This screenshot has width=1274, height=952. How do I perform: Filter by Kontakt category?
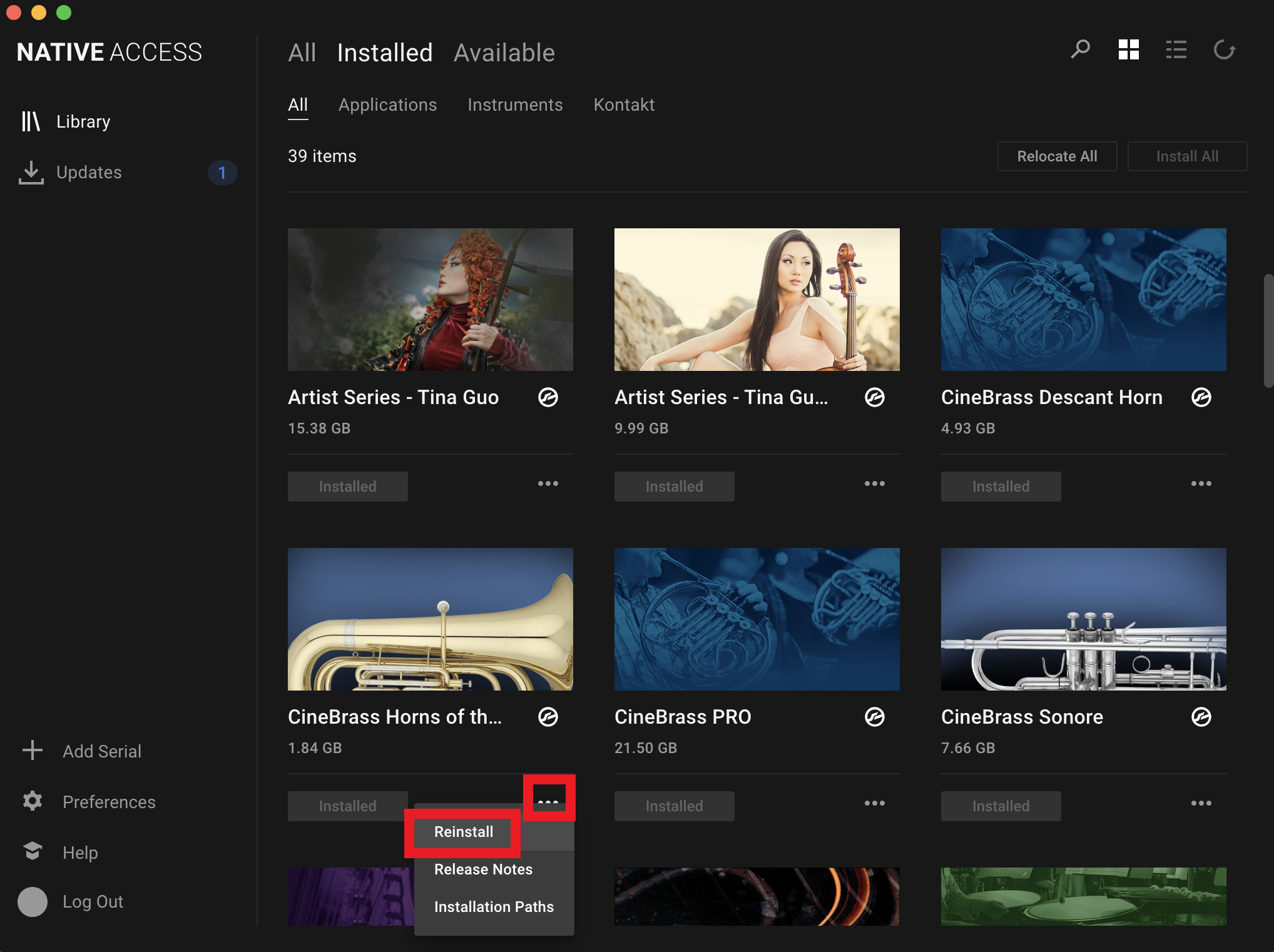point(624,105)
